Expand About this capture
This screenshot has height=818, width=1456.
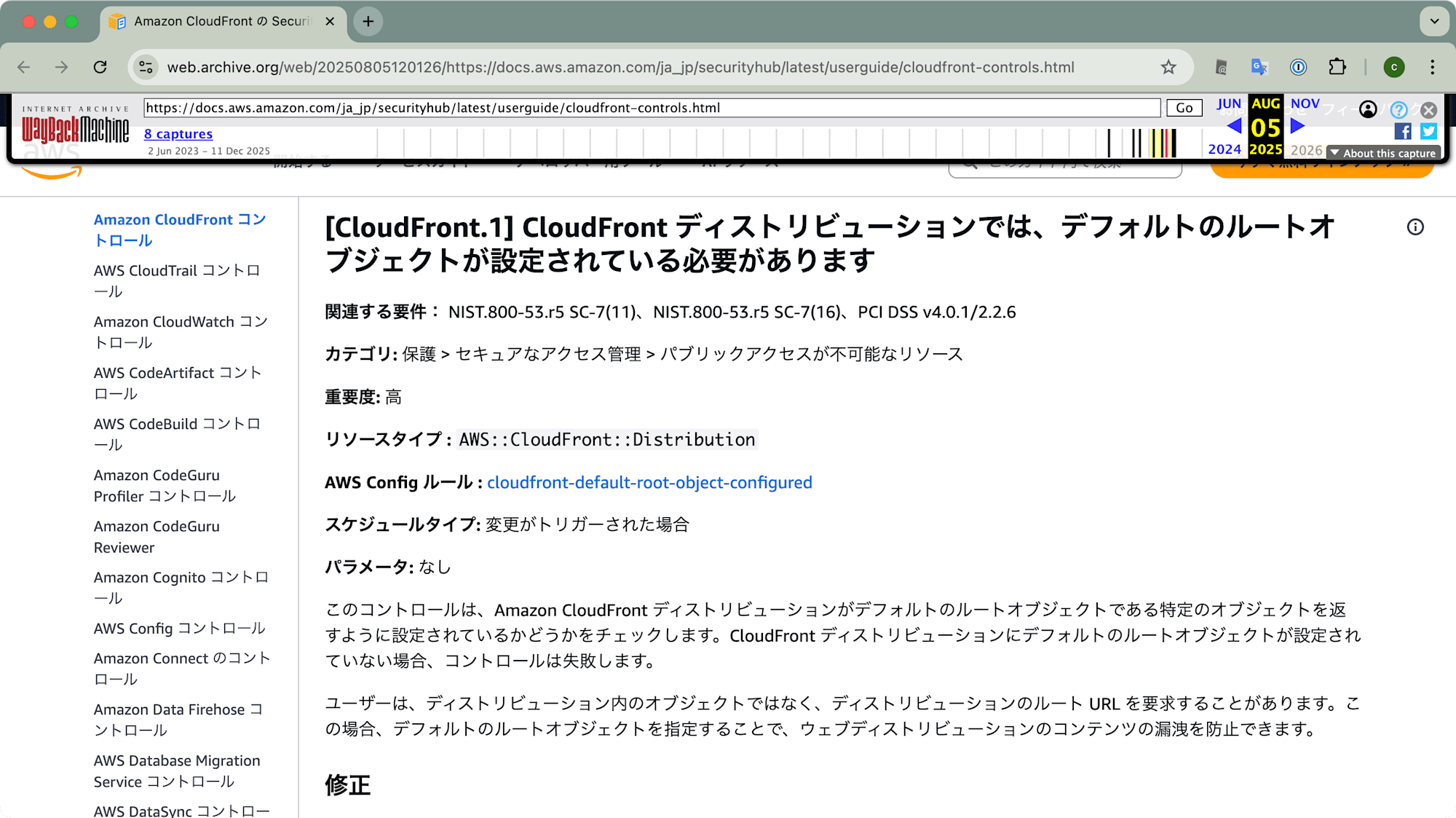(x=1383, y=153)
